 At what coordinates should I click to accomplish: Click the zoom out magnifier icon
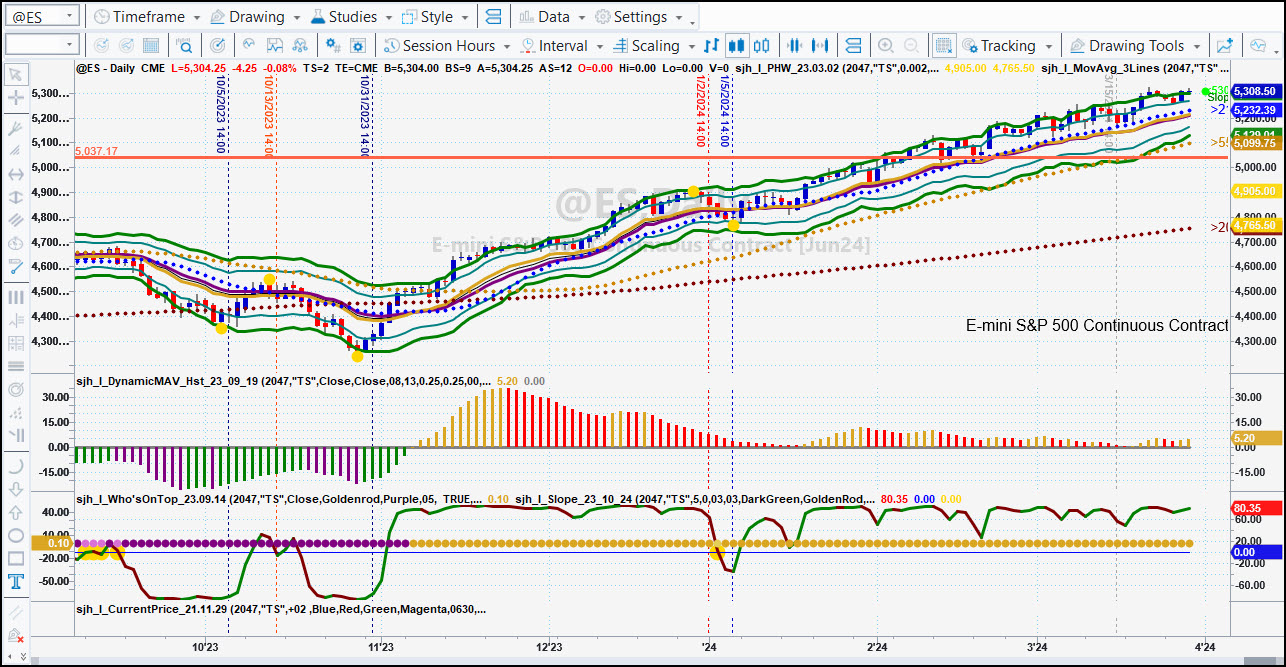(x=910, y=45)
